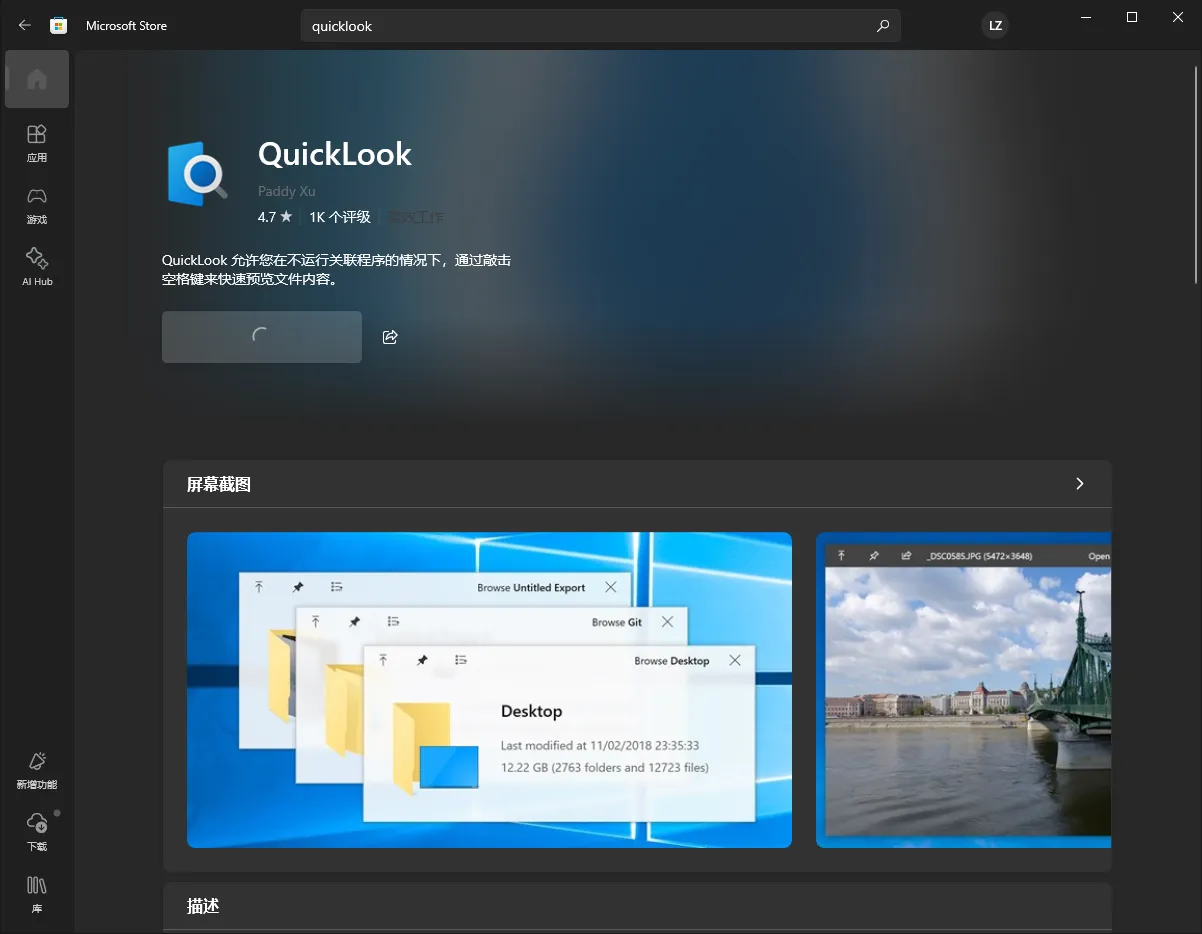
Task: Open the 库 (Library) page
Action: [37, 895]
